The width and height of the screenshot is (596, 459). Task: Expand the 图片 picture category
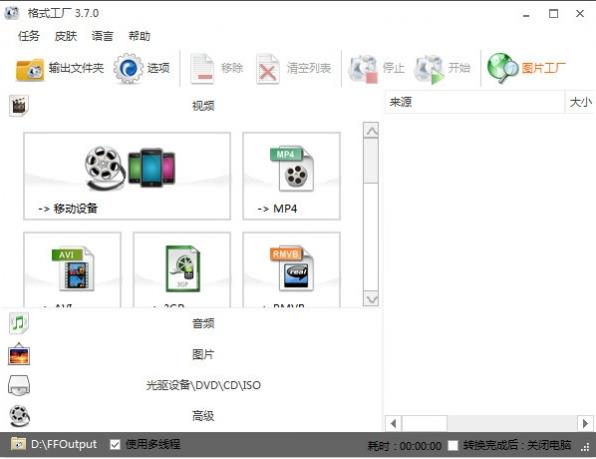[x=203, y=354]
